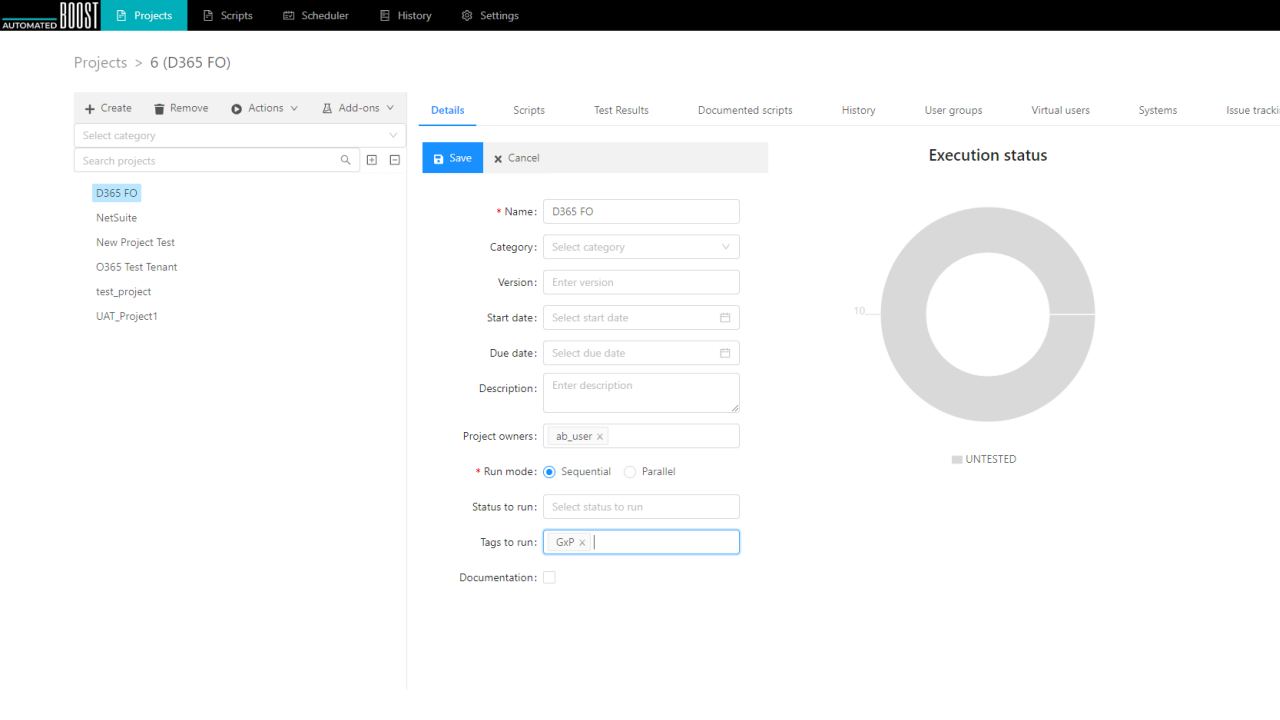
Task: Switch to the User groups tab
Action: pyautogui.click(x=953, y=110)
